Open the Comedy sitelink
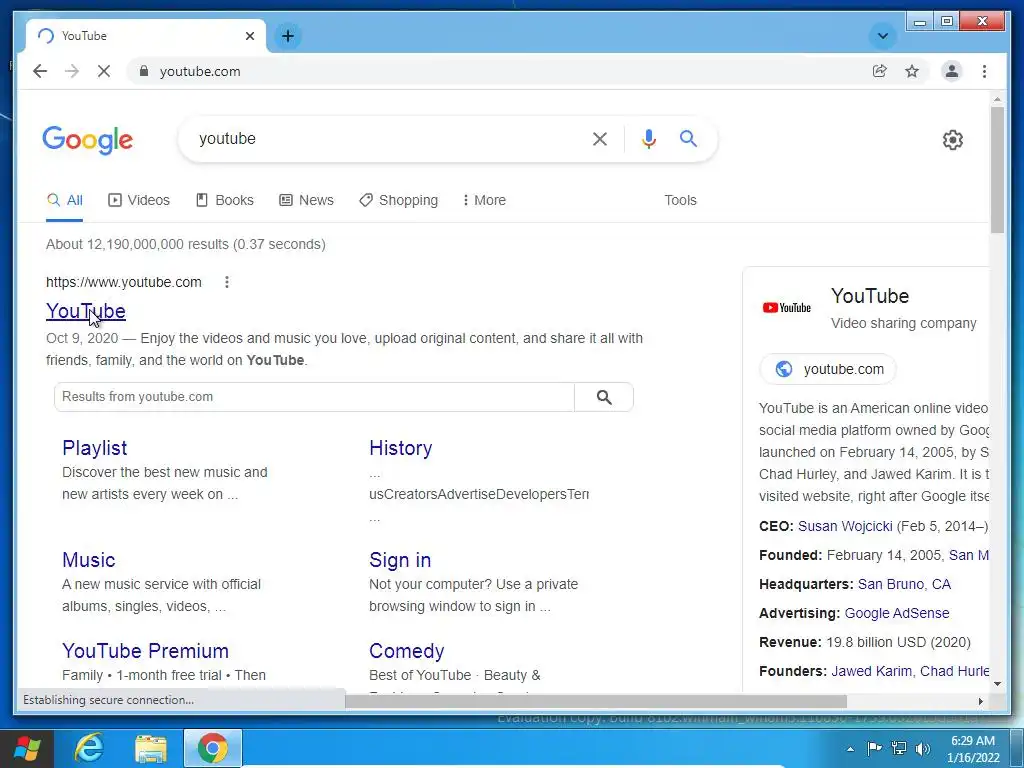The height and width of the screenshot is (768, 1024). pos(406,651)
